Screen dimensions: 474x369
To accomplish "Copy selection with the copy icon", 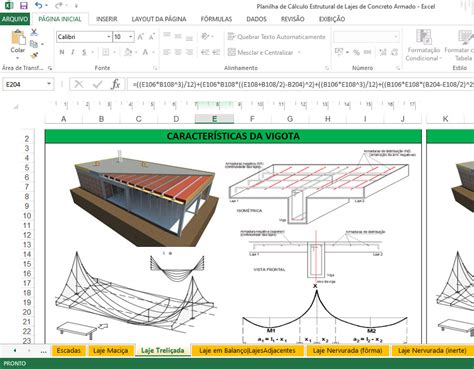I will point(34,44).
